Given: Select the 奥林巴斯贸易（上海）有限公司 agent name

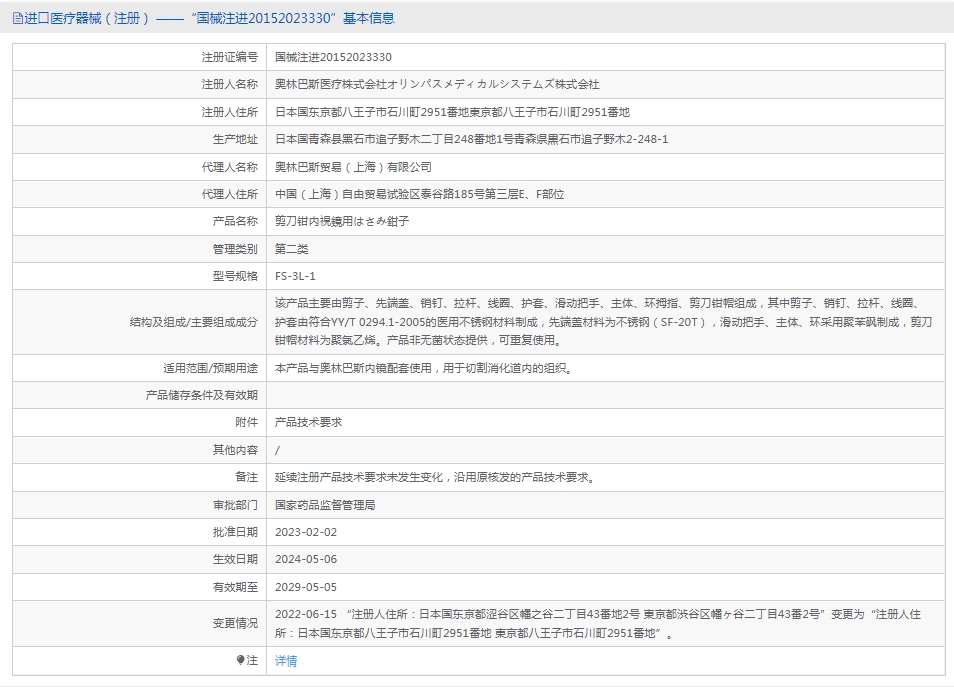Looking at the screenshot, I should tap(353, 167).
